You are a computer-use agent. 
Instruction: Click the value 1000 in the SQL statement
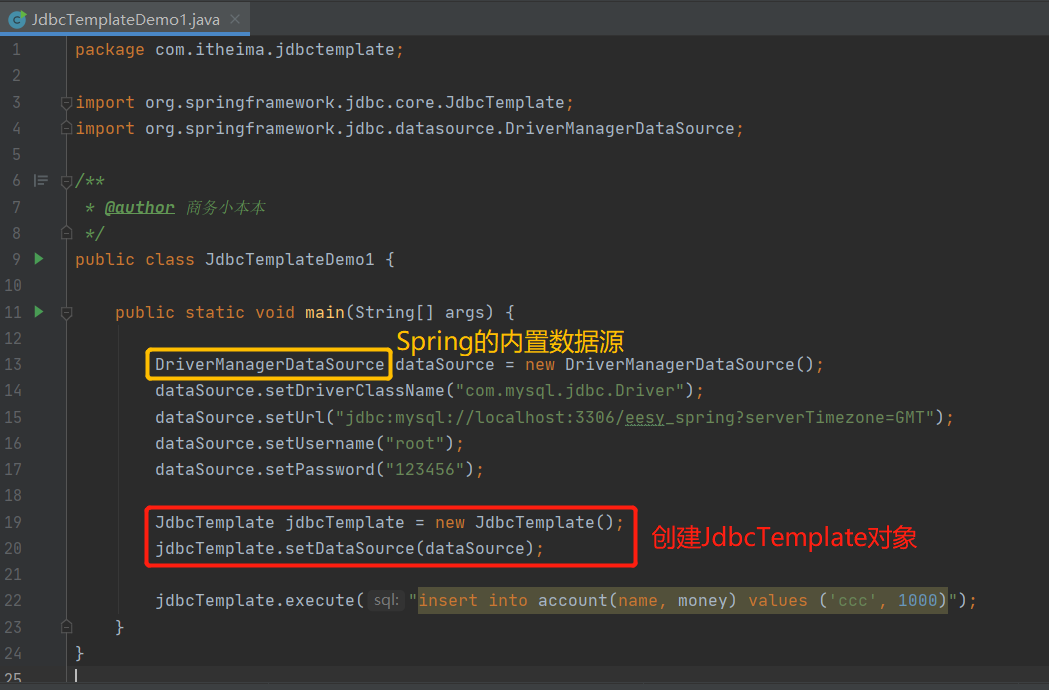click(917, 600)
